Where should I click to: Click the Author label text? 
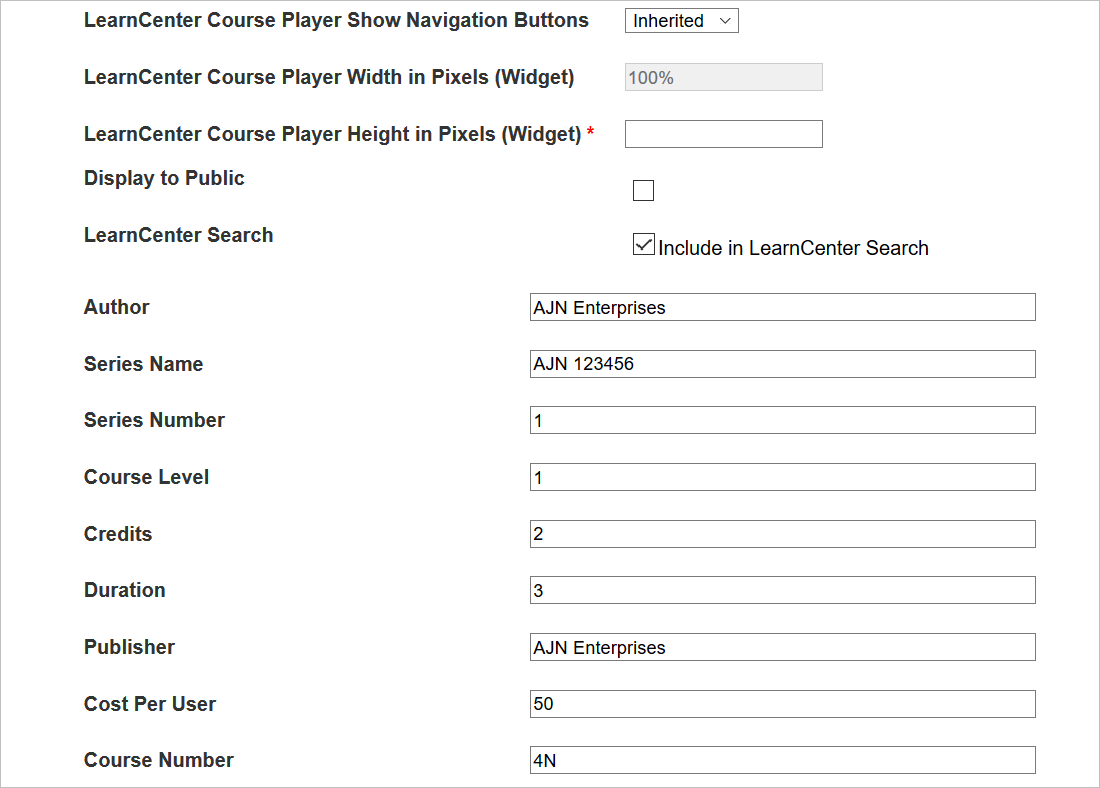(x=116, y=307)
